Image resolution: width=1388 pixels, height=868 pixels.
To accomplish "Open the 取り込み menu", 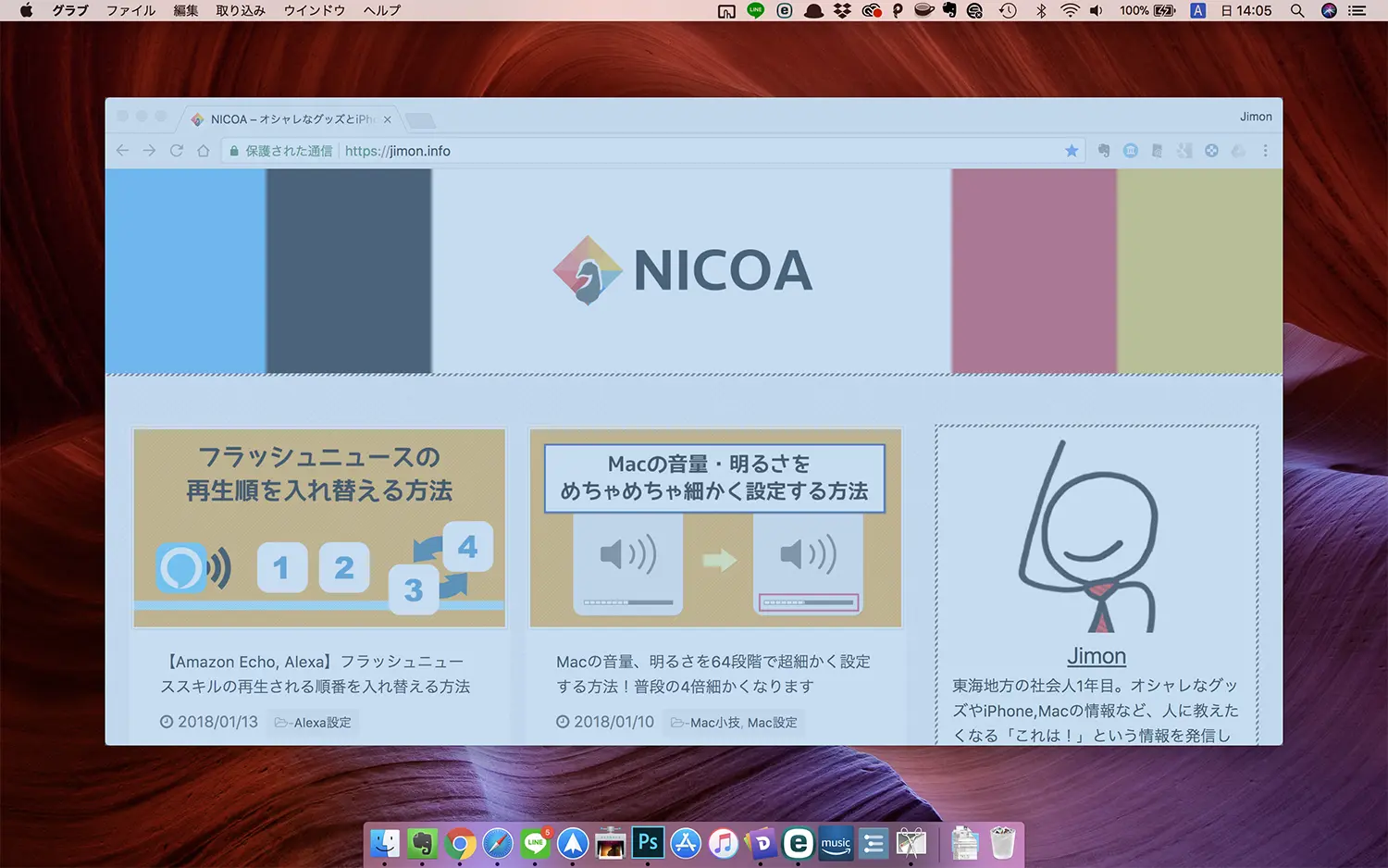I will pyautogui.click(x=241, y=11).
